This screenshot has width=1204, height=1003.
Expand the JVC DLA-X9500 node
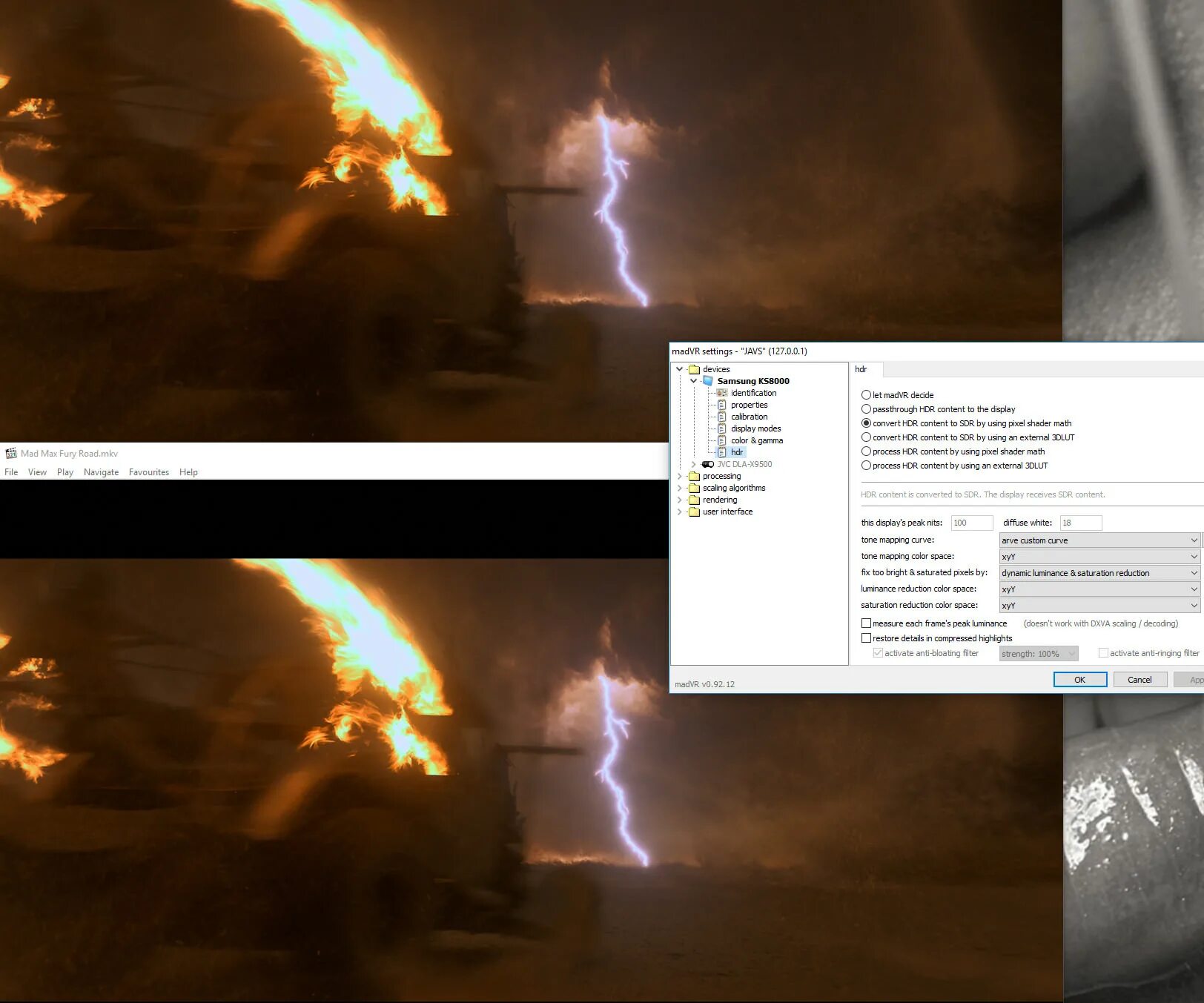click(x=694, y=464)
